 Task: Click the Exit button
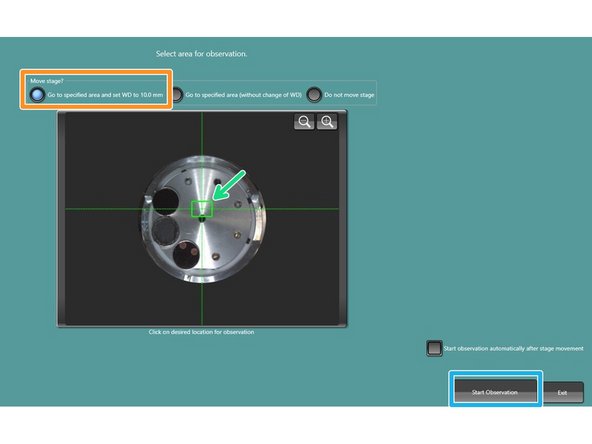563,393
